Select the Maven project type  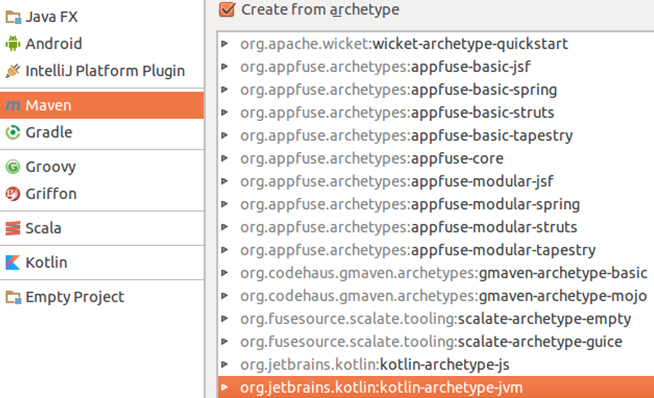102,105
